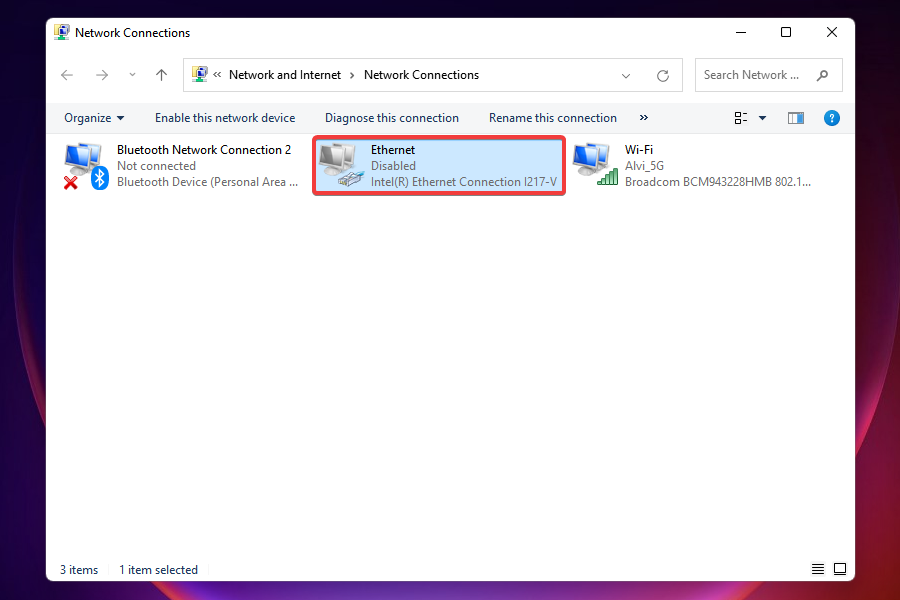900x600 pixels.
Task: Click the address bar control panel icon
Action: pos(200,74)
